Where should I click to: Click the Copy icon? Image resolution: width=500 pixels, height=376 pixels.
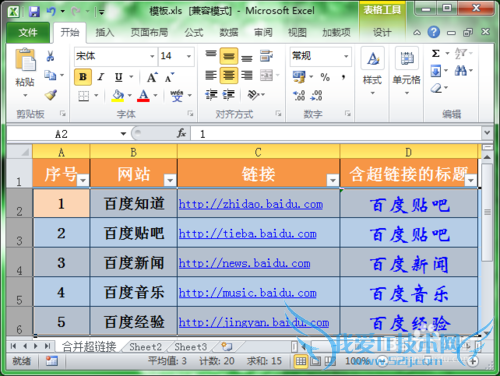[x=50, y=75]
